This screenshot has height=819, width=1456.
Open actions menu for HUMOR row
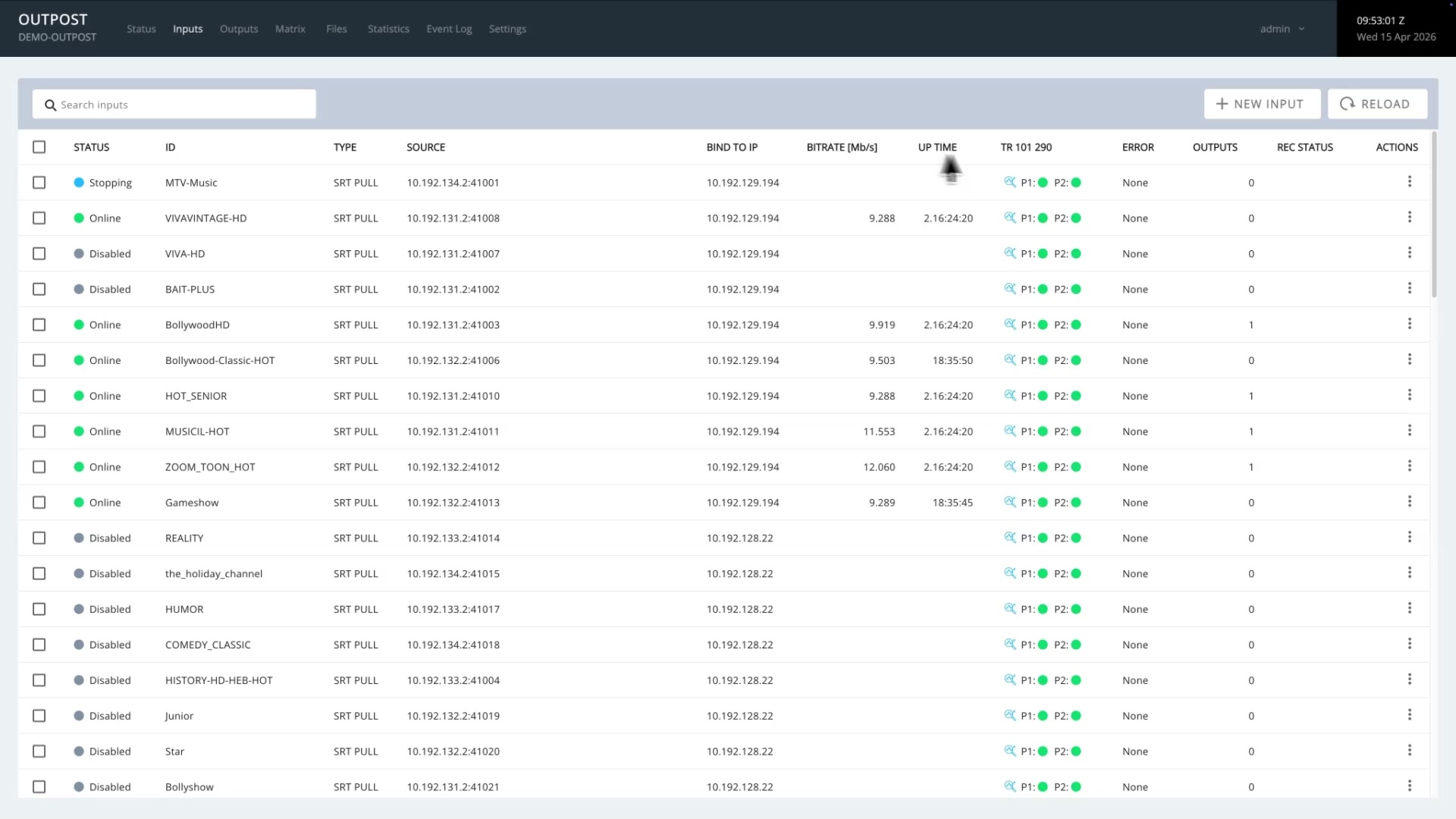pyautogui.click(x=1410, y=609)
